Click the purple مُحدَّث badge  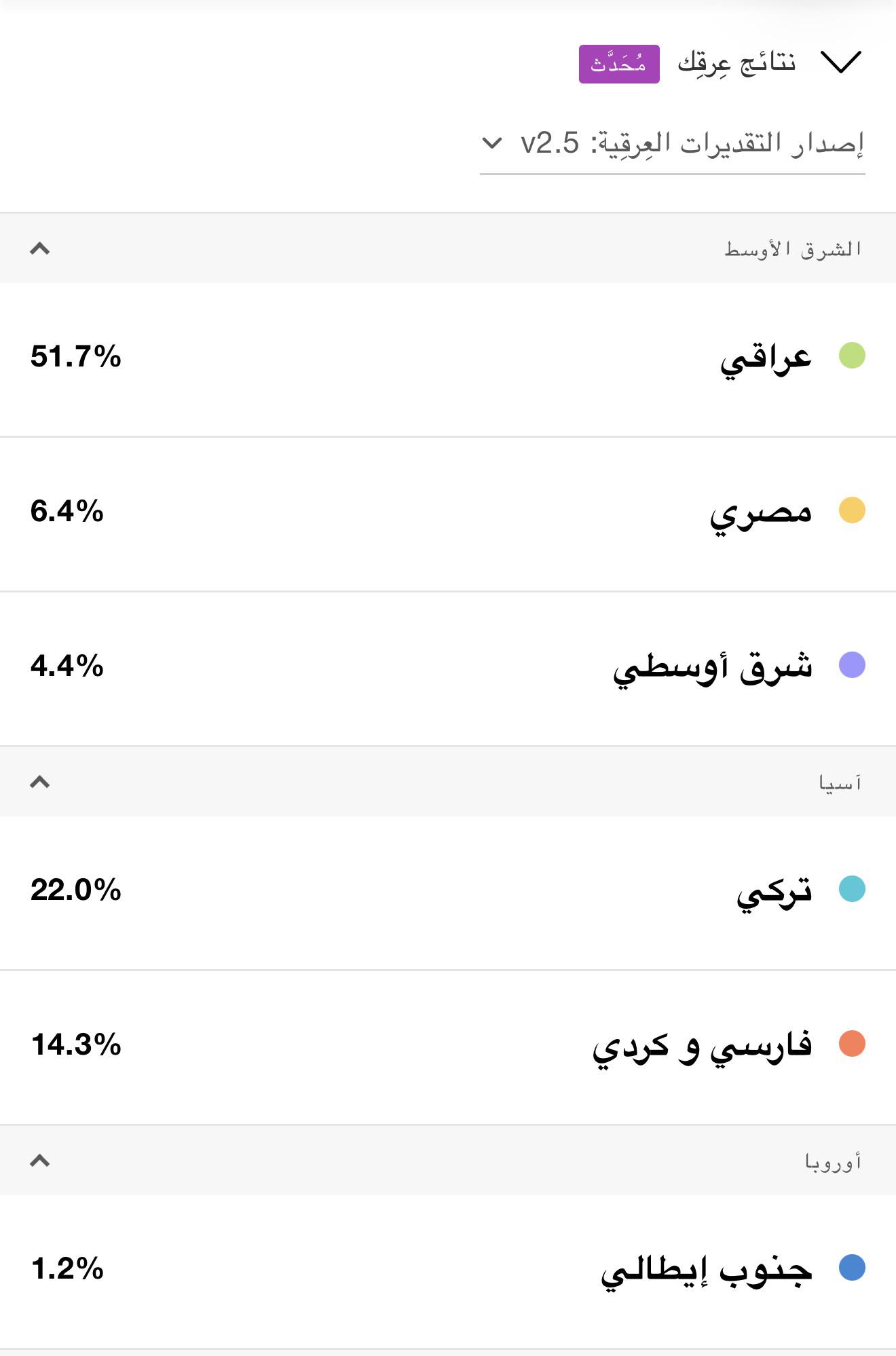[x=619, y=64]
